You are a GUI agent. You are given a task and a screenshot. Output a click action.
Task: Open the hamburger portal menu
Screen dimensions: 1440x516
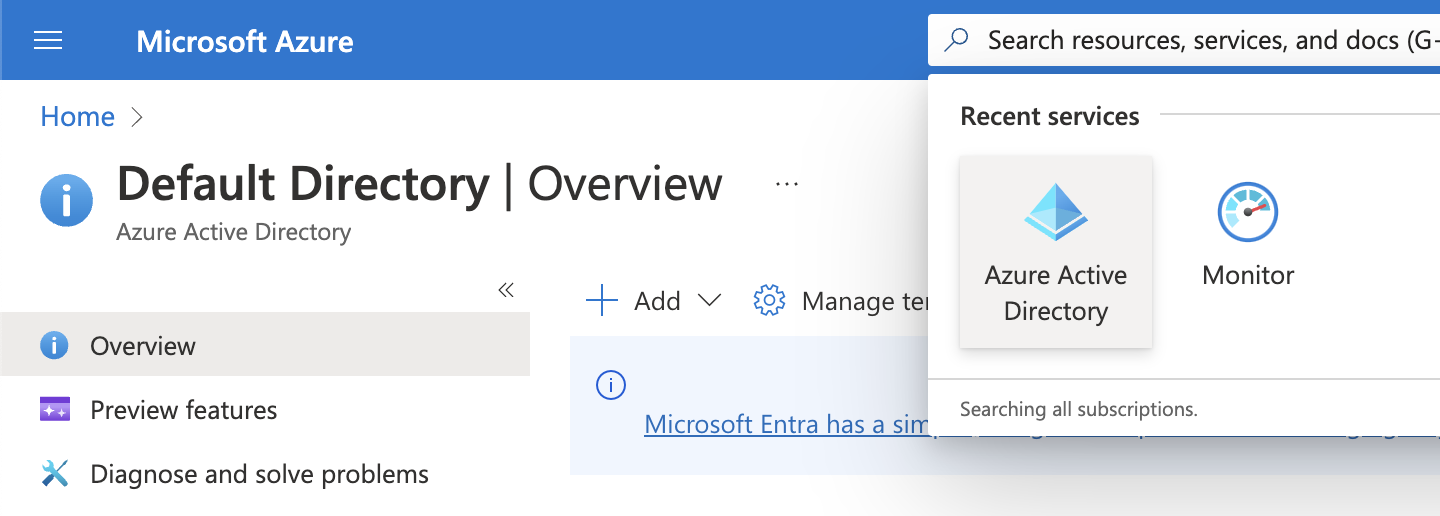pyautogui.click(x=48, y=40)
